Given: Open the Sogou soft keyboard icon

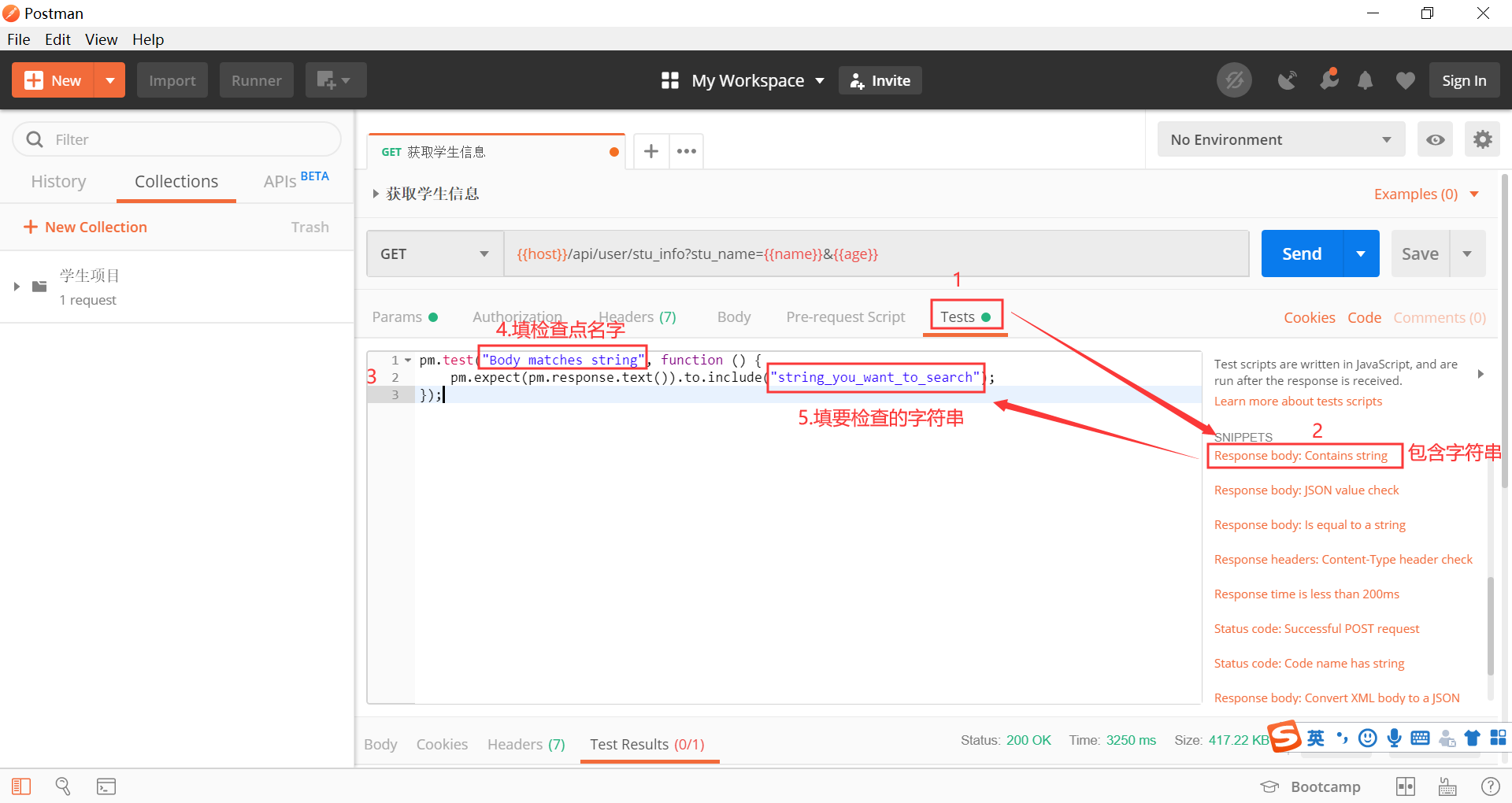Looking at the screenshot, I should (1421, 738).
